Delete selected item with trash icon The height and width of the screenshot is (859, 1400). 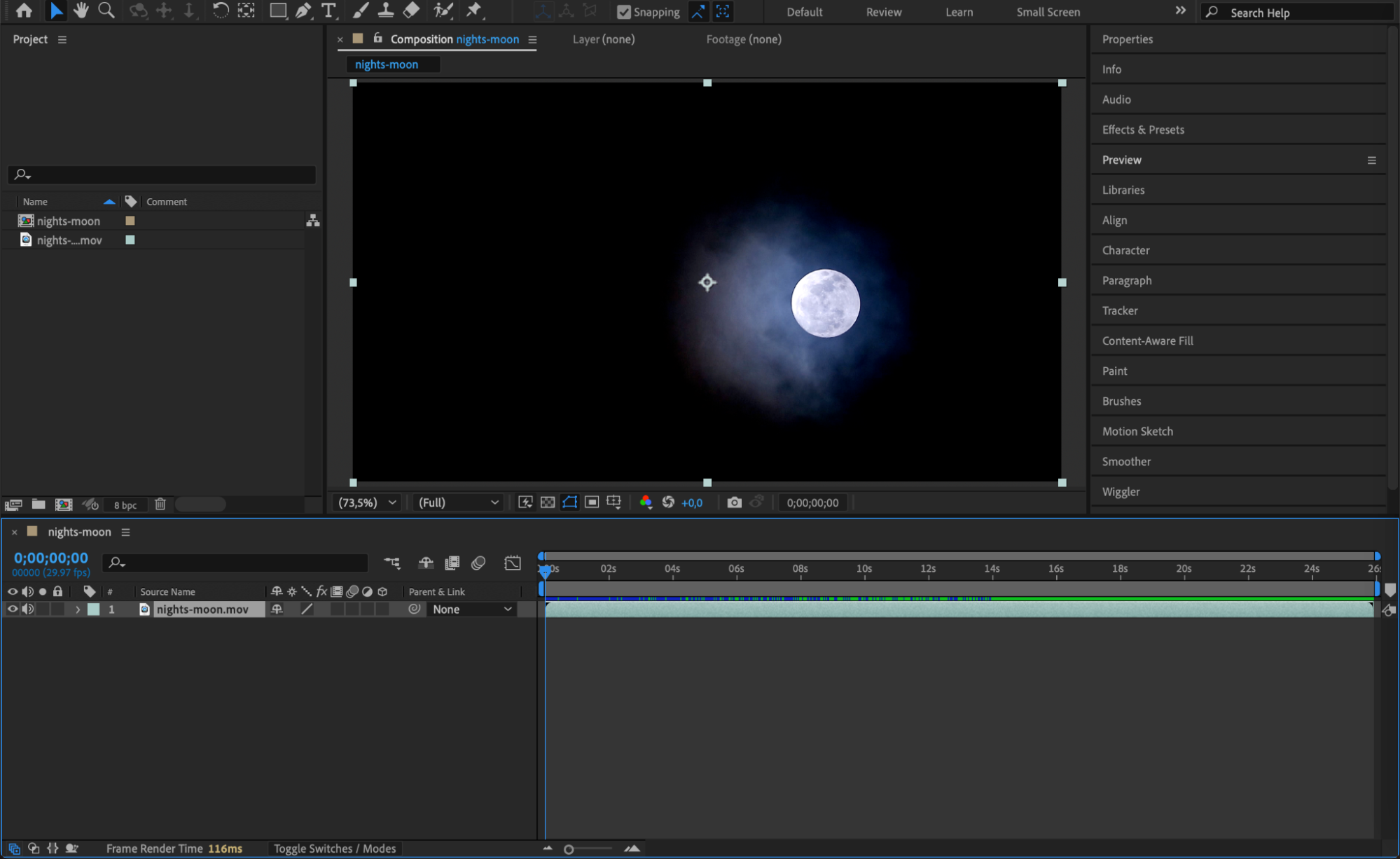160,504
